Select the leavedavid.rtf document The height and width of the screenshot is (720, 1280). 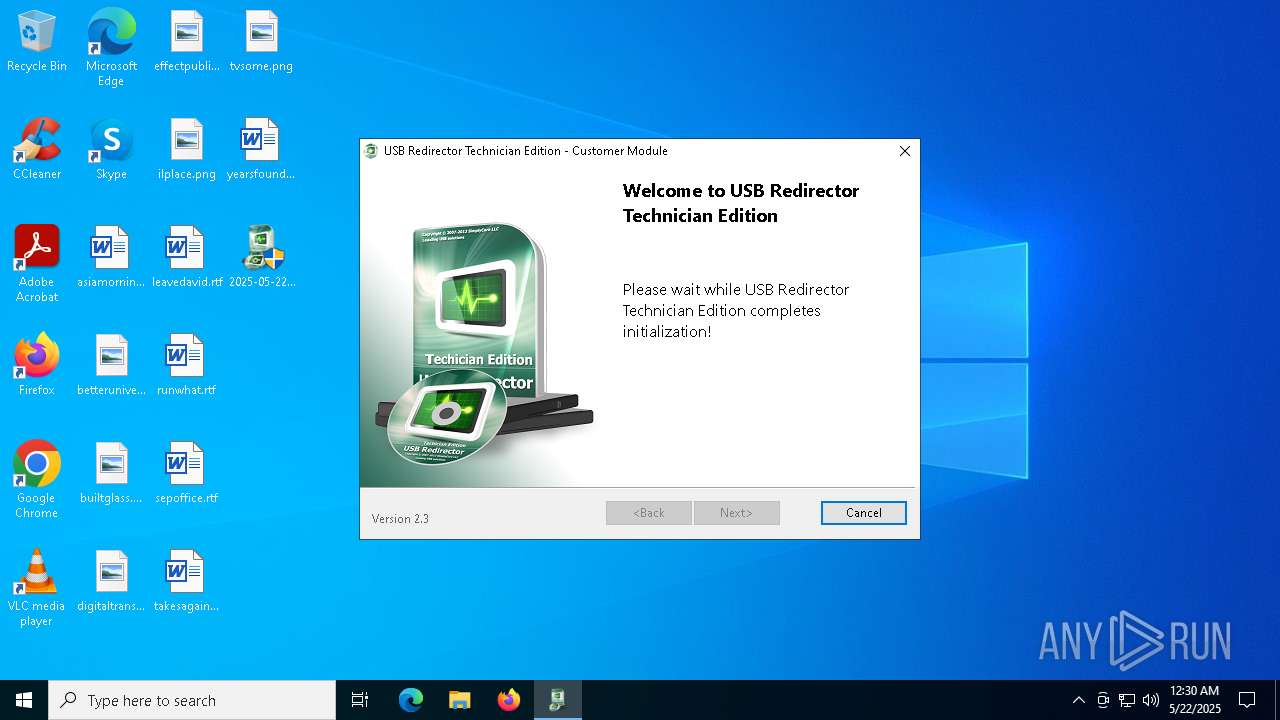click(187, 258)
